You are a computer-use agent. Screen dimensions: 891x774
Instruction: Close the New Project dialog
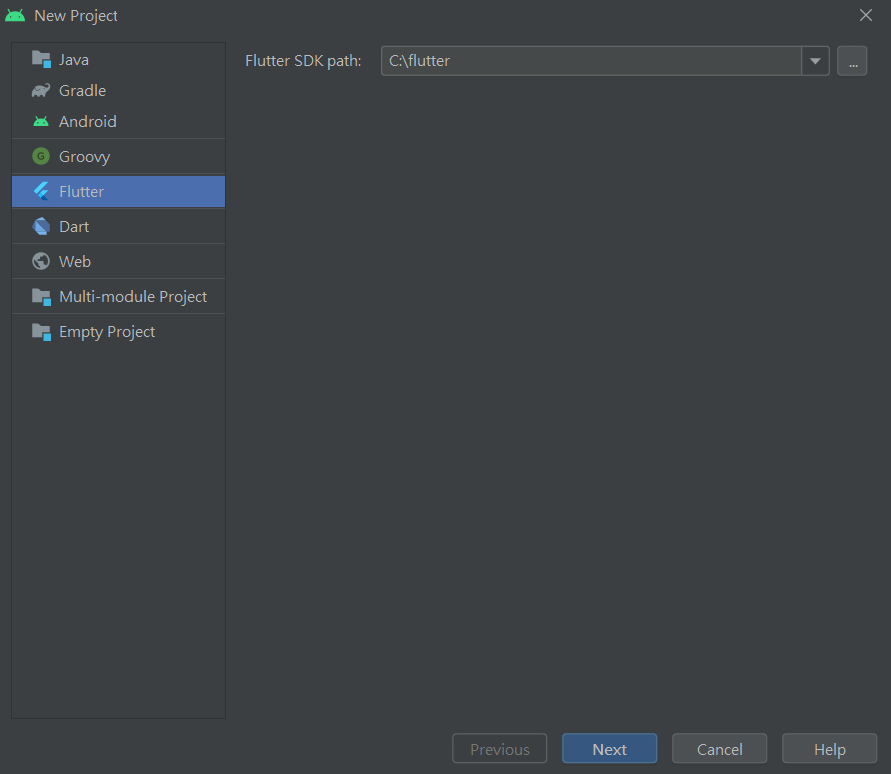(865, 15)
